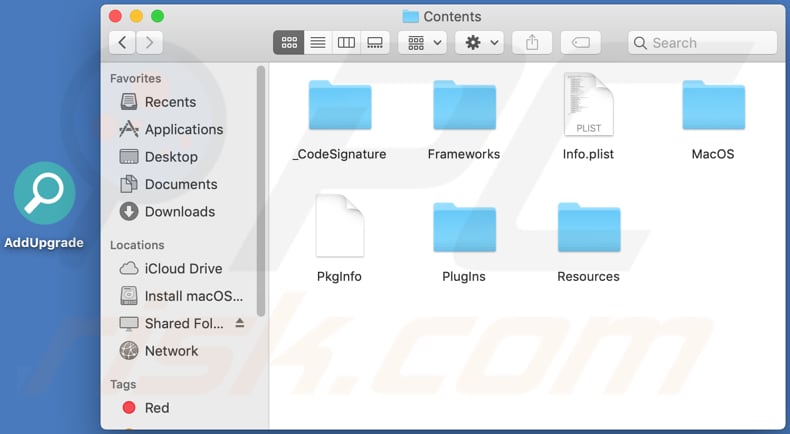Viewport: 790px width, 434px height.
Task: Select the PkgInfo file
Action: [x=339, y=228]
